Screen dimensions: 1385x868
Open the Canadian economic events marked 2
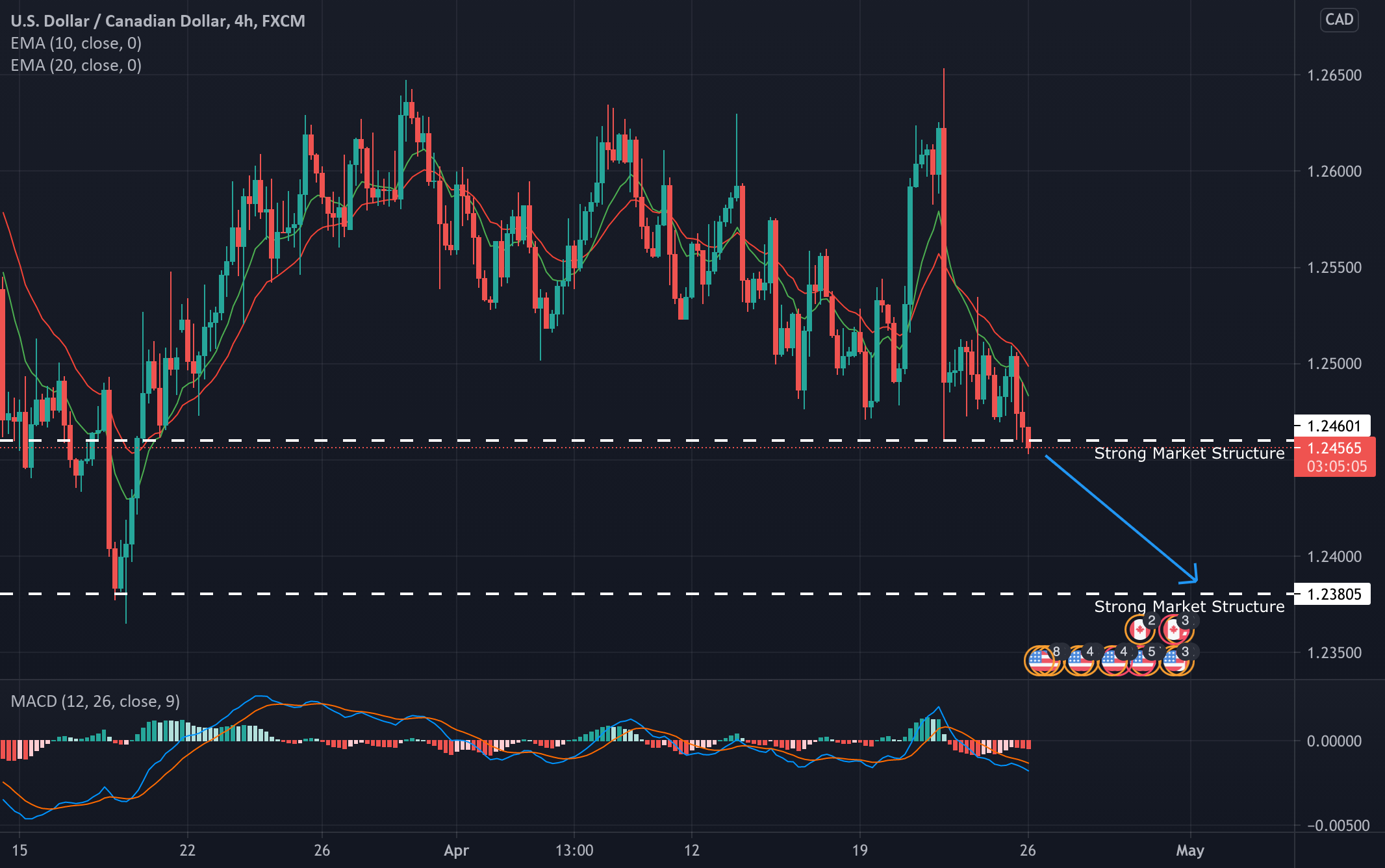1140,629
